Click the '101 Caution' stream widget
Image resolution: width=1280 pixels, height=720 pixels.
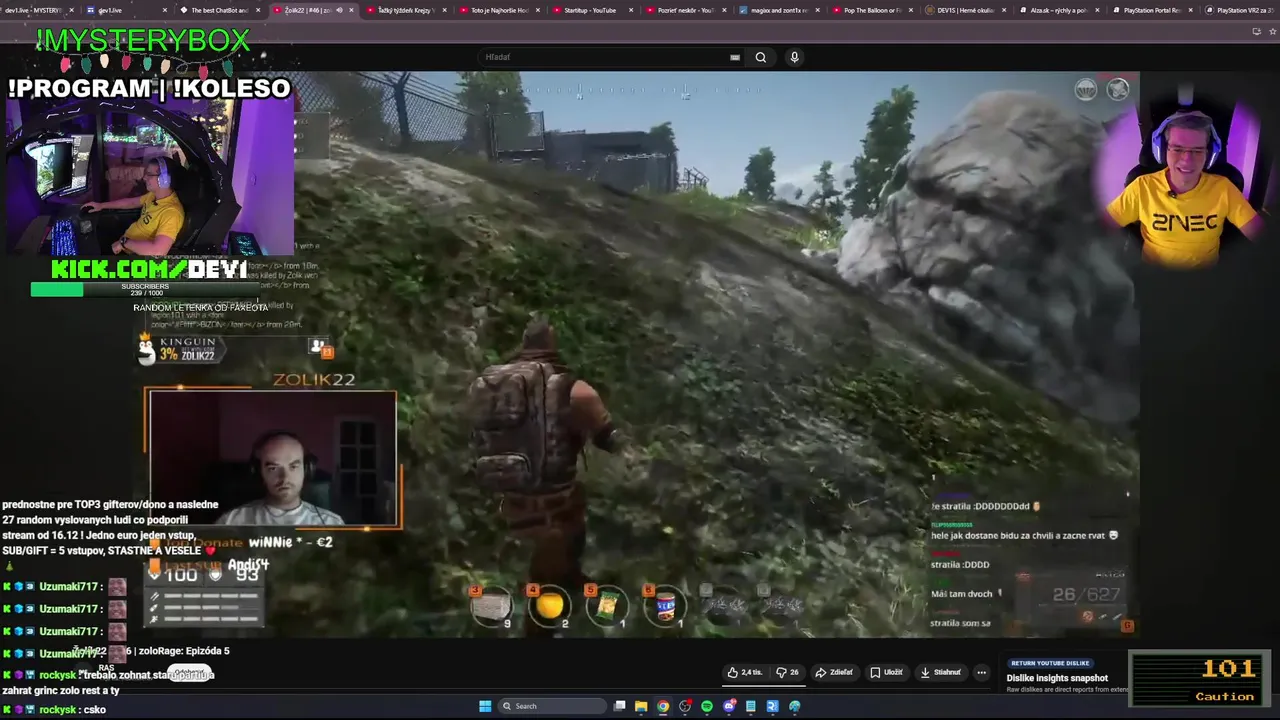(x=1200, y=678)
